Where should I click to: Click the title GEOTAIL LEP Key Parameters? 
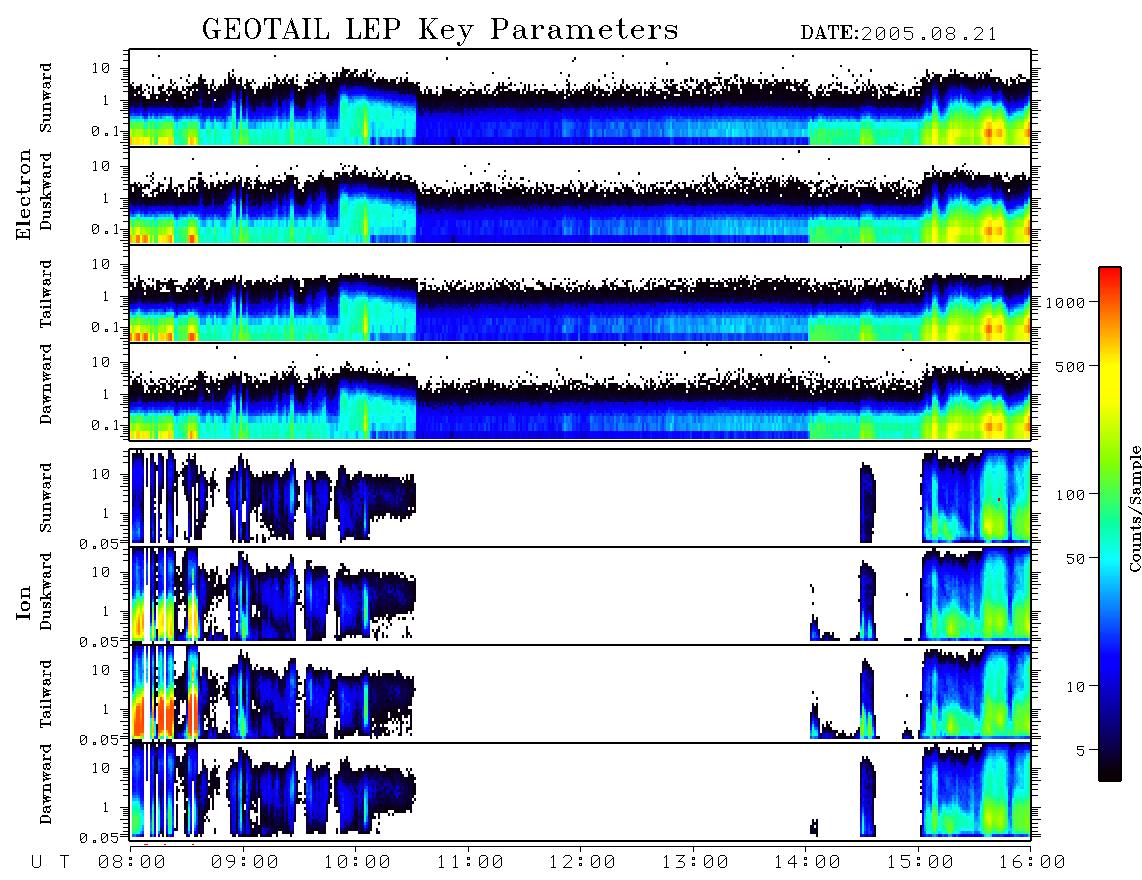tap(440, 30)
